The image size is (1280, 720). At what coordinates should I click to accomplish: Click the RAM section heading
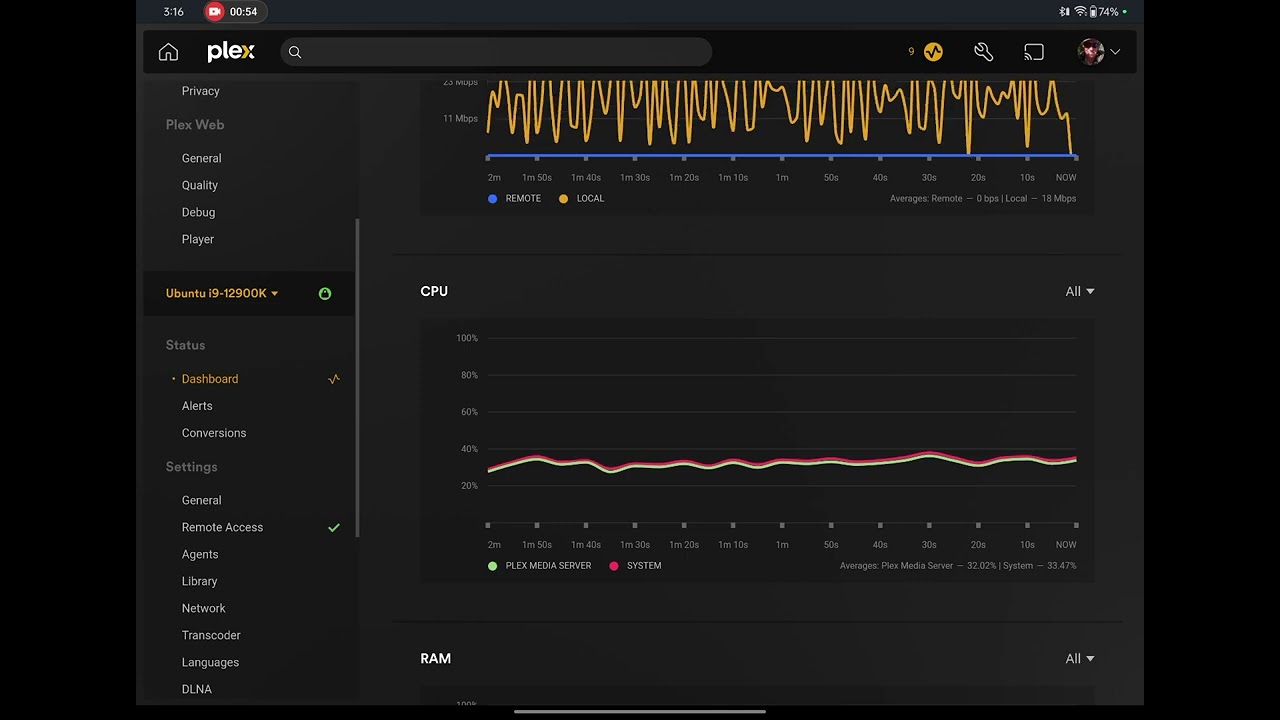[x=436, y=658]
